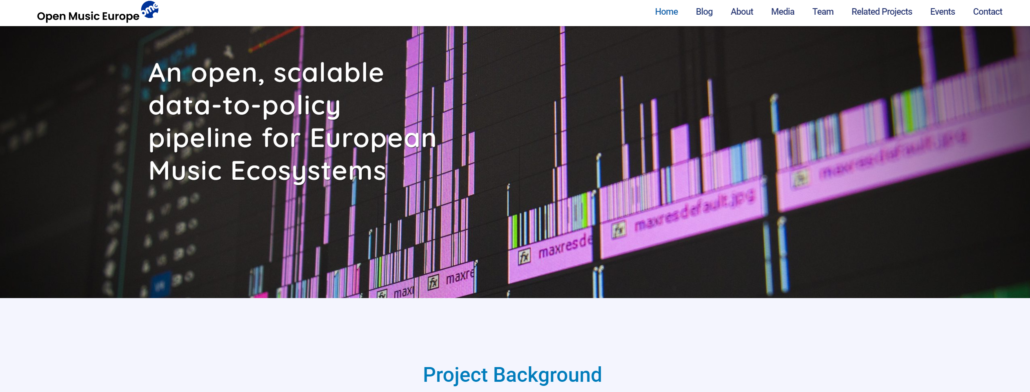Open the Media section
The width and height of the screenshot is (1030, 392).
pos(782,12)
